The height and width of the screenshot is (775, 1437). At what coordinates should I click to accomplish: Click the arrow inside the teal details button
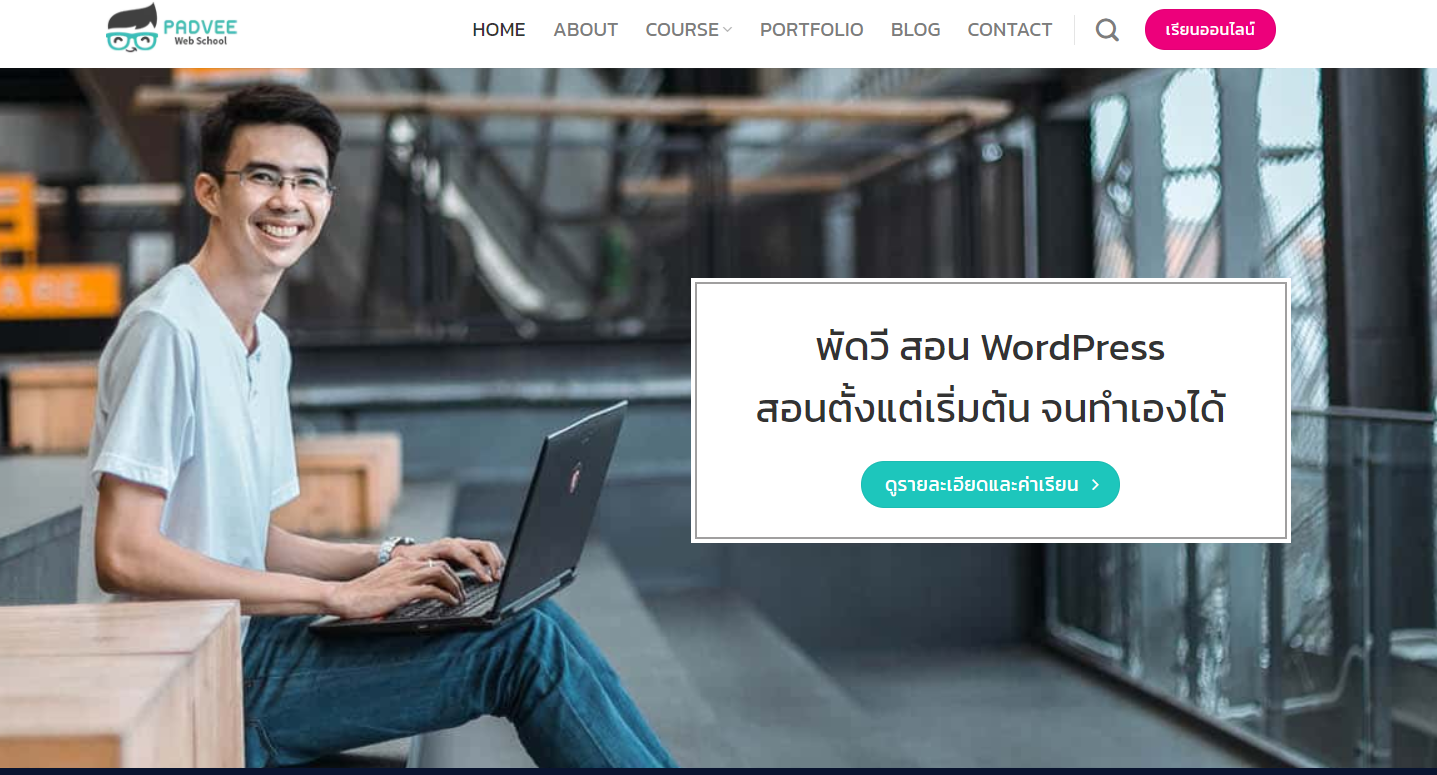1095,485
